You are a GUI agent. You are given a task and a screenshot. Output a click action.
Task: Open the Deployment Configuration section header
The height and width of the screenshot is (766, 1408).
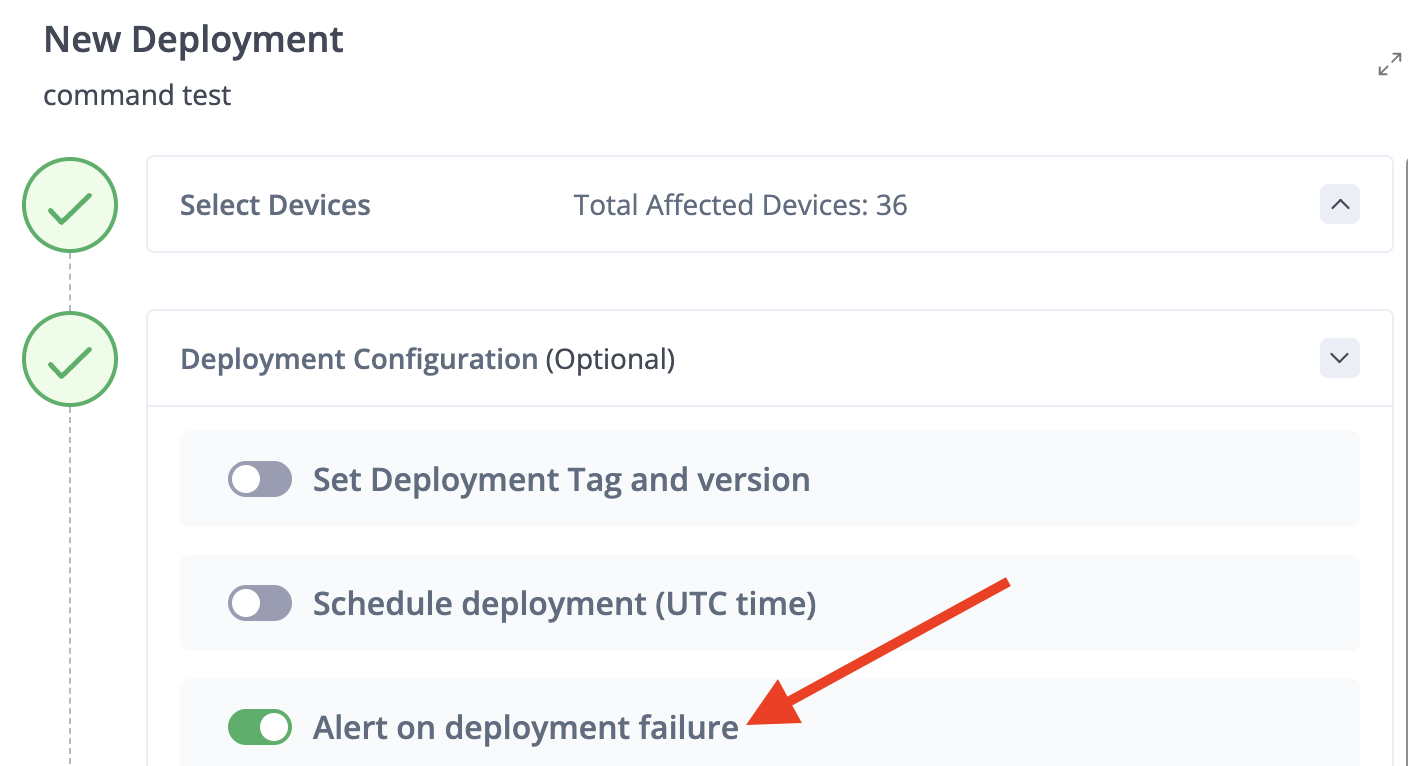tap(359, 359)
